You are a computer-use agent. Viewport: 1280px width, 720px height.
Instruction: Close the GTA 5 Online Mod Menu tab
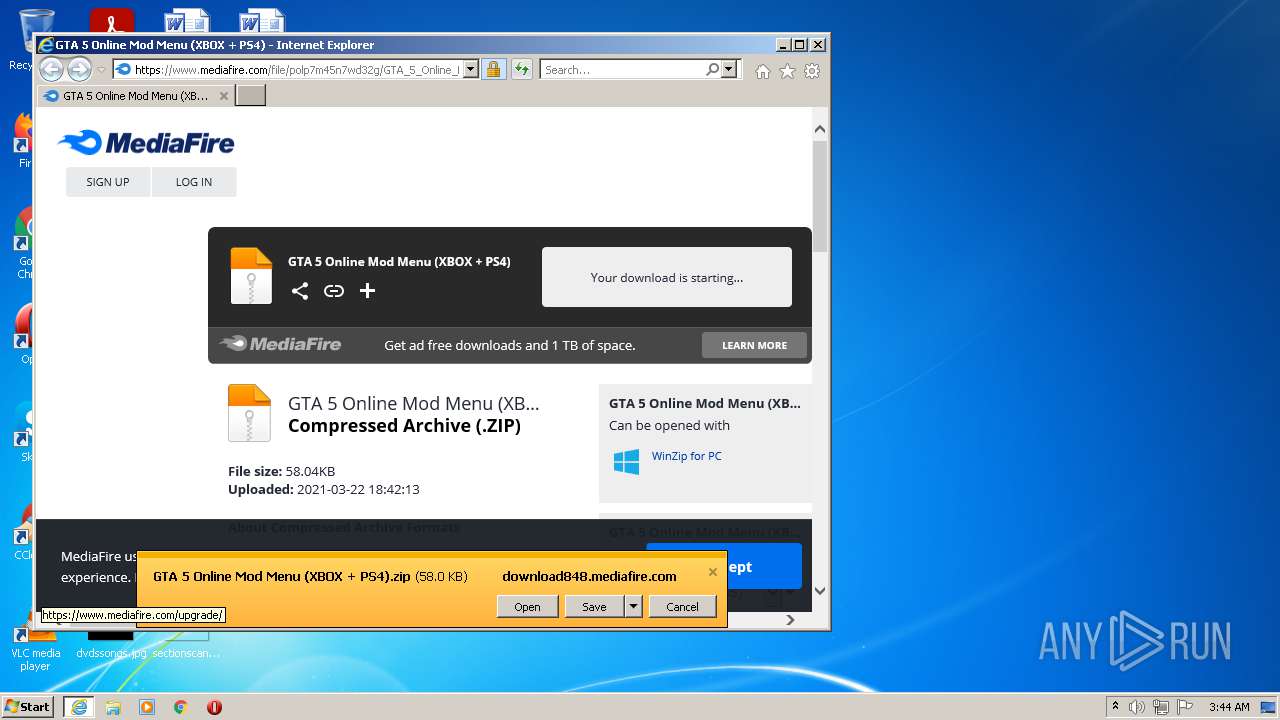224,96
